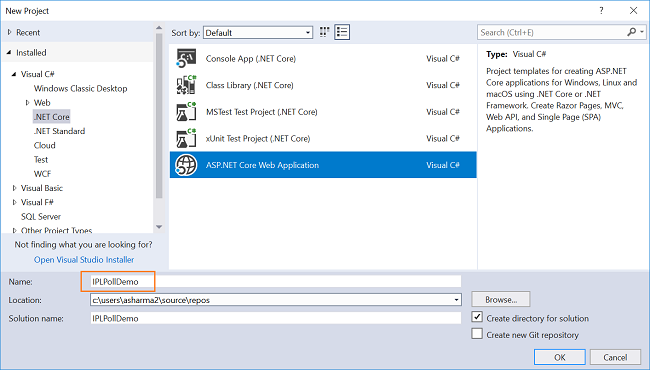Choose the Class Library (.NET Core) icon

coord(186,85)
